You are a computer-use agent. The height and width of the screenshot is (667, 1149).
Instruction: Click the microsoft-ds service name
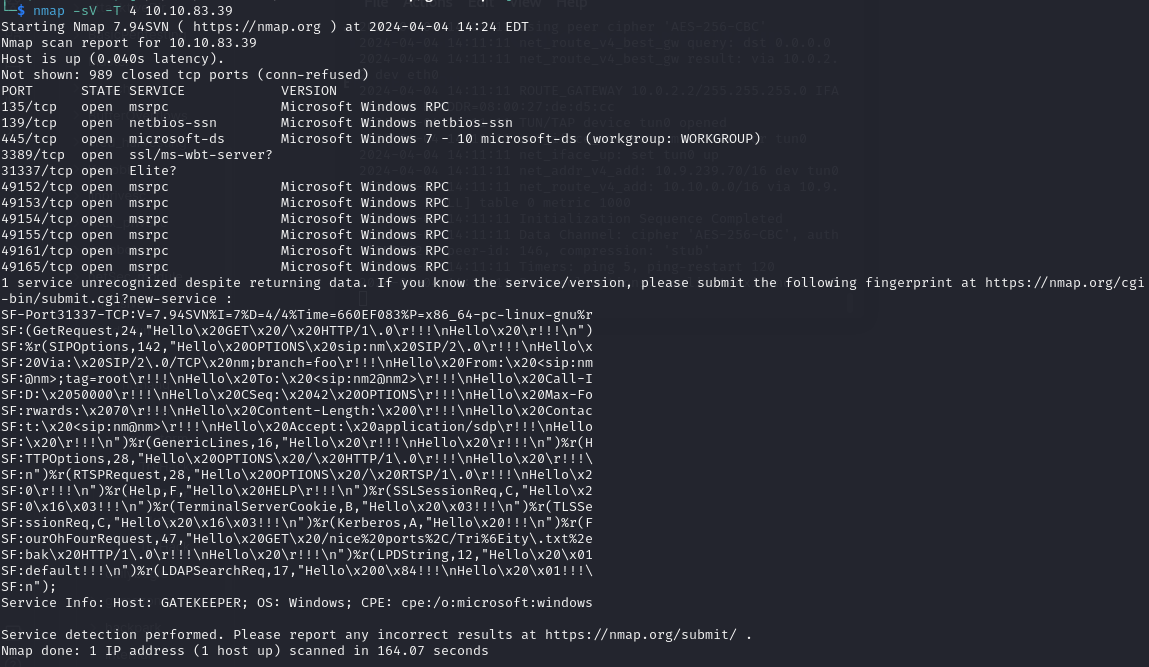point(177,139)
